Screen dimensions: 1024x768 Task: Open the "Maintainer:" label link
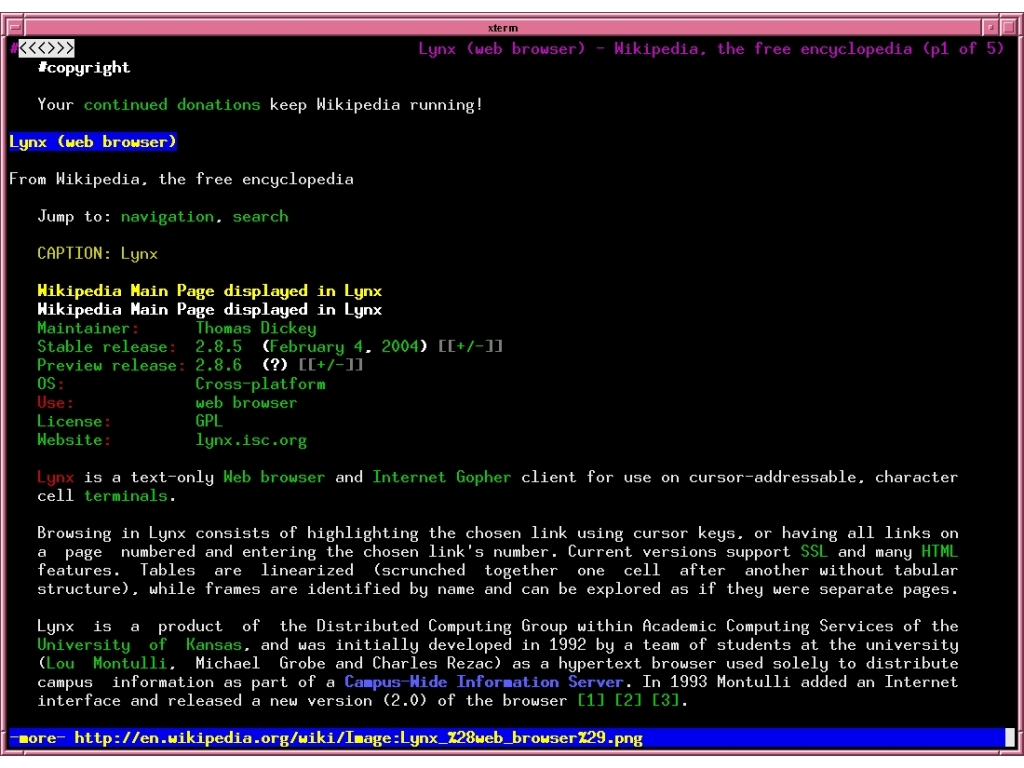(88, 328)
